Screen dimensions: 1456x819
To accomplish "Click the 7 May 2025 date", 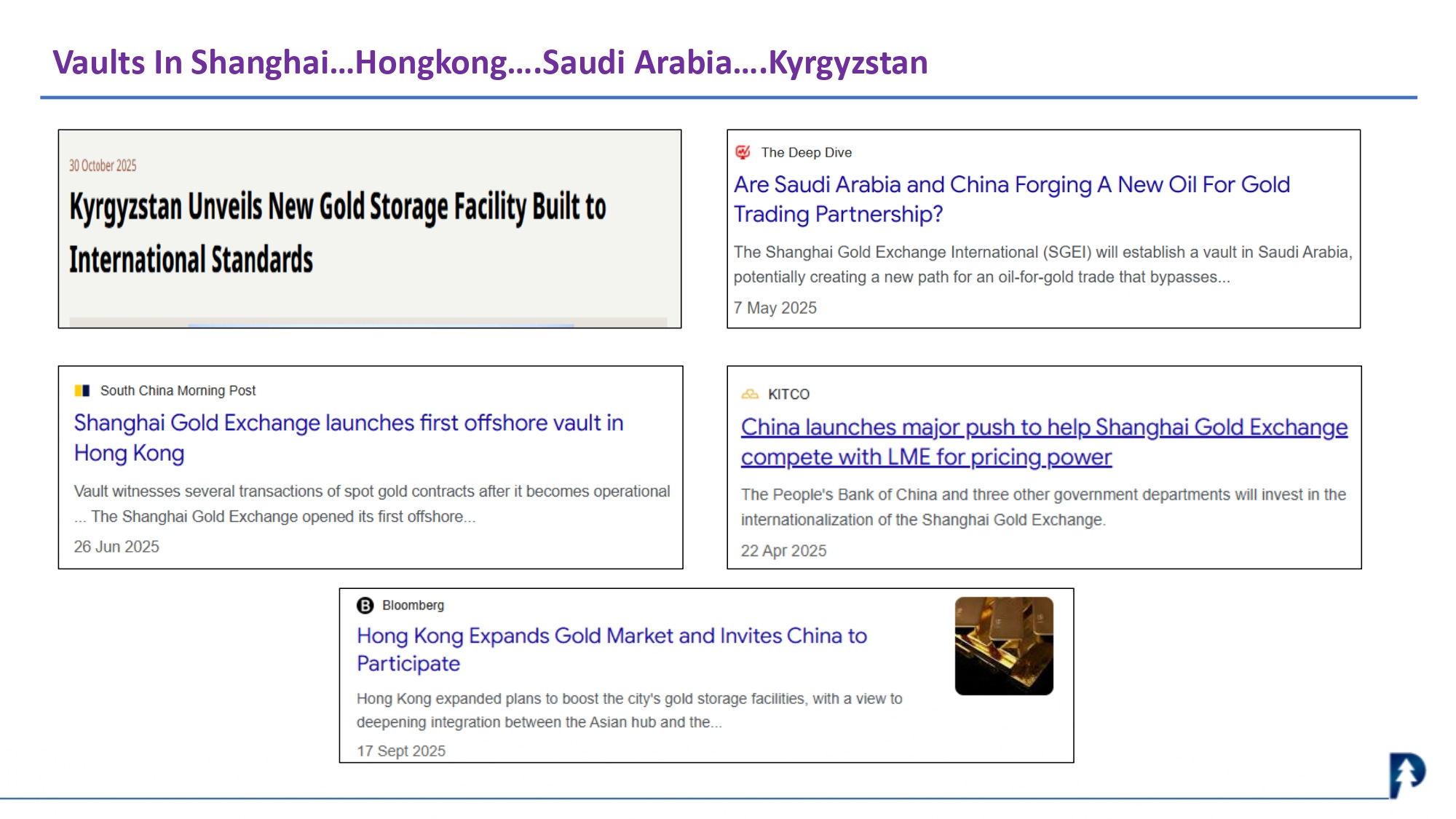I will [775, 308].
